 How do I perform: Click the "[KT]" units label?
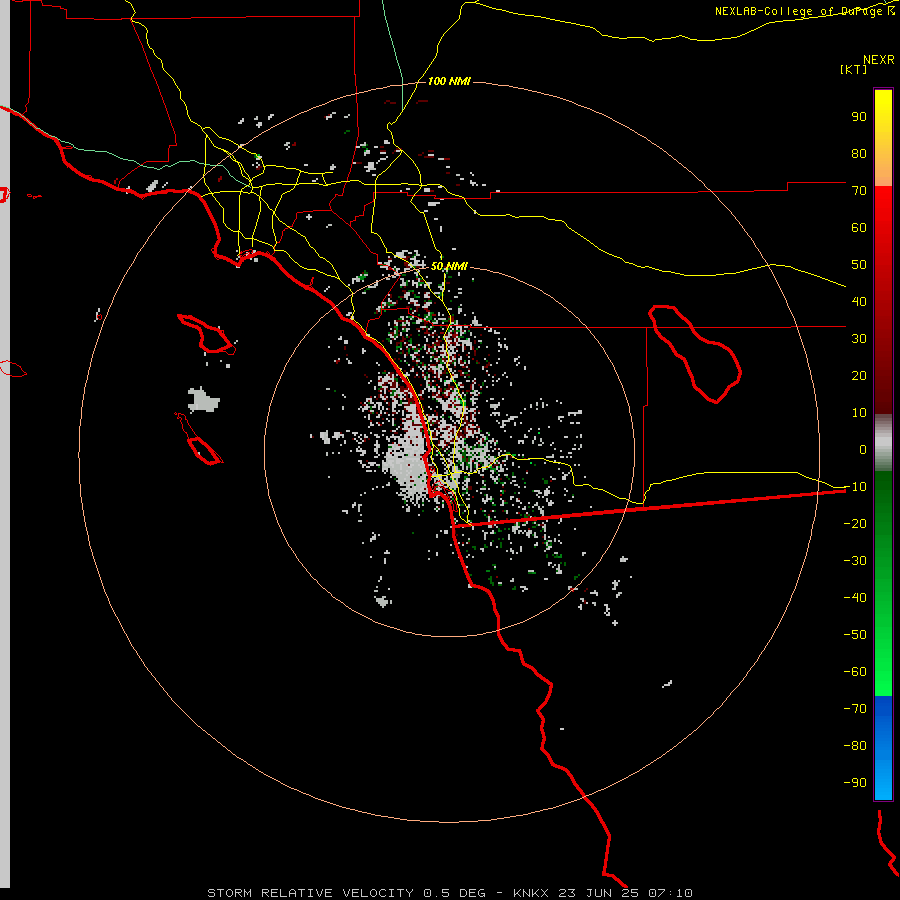pyautogui.click(x=854, y=69)
